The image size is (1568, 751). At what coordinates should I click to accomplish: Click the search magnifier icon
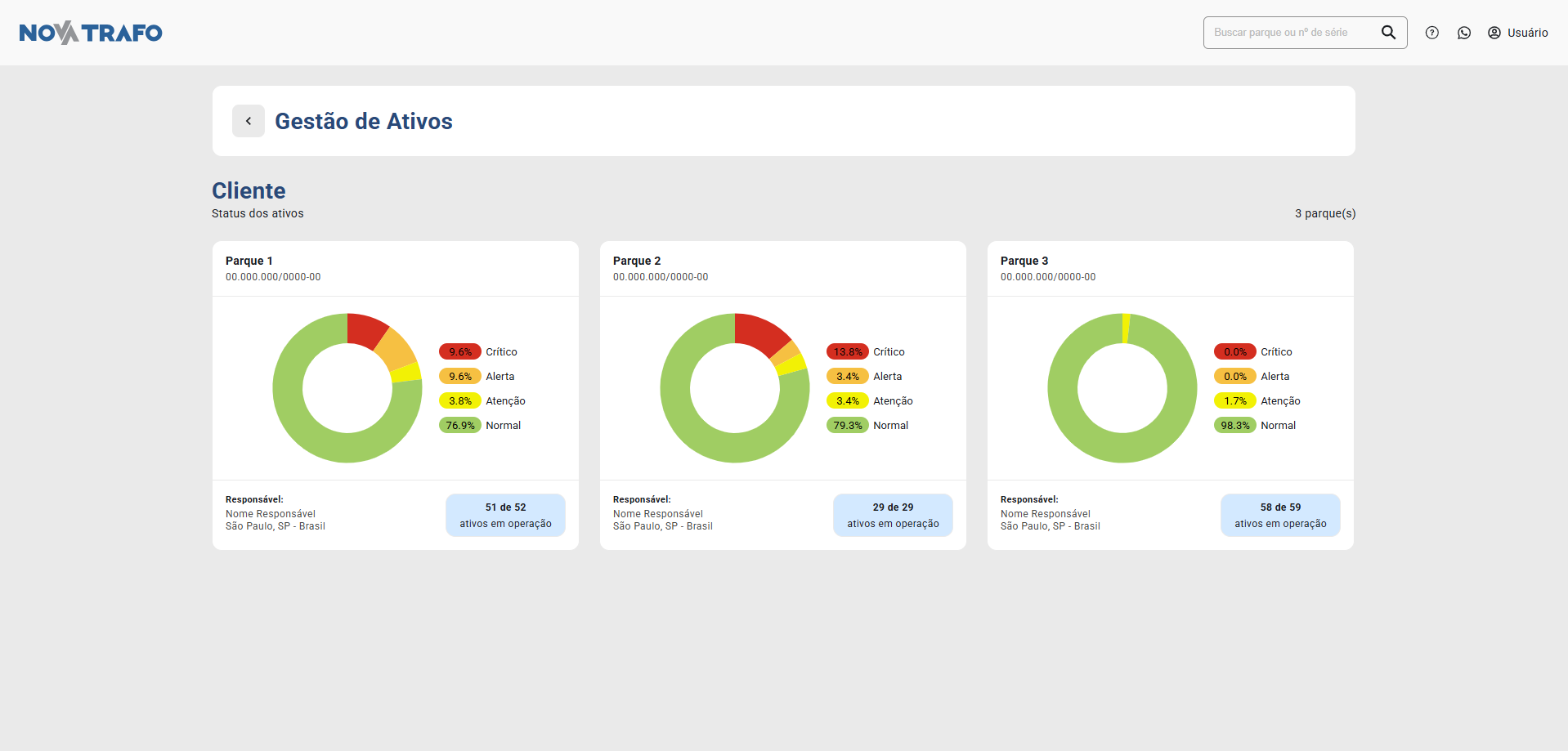(x=1388, y=33)
